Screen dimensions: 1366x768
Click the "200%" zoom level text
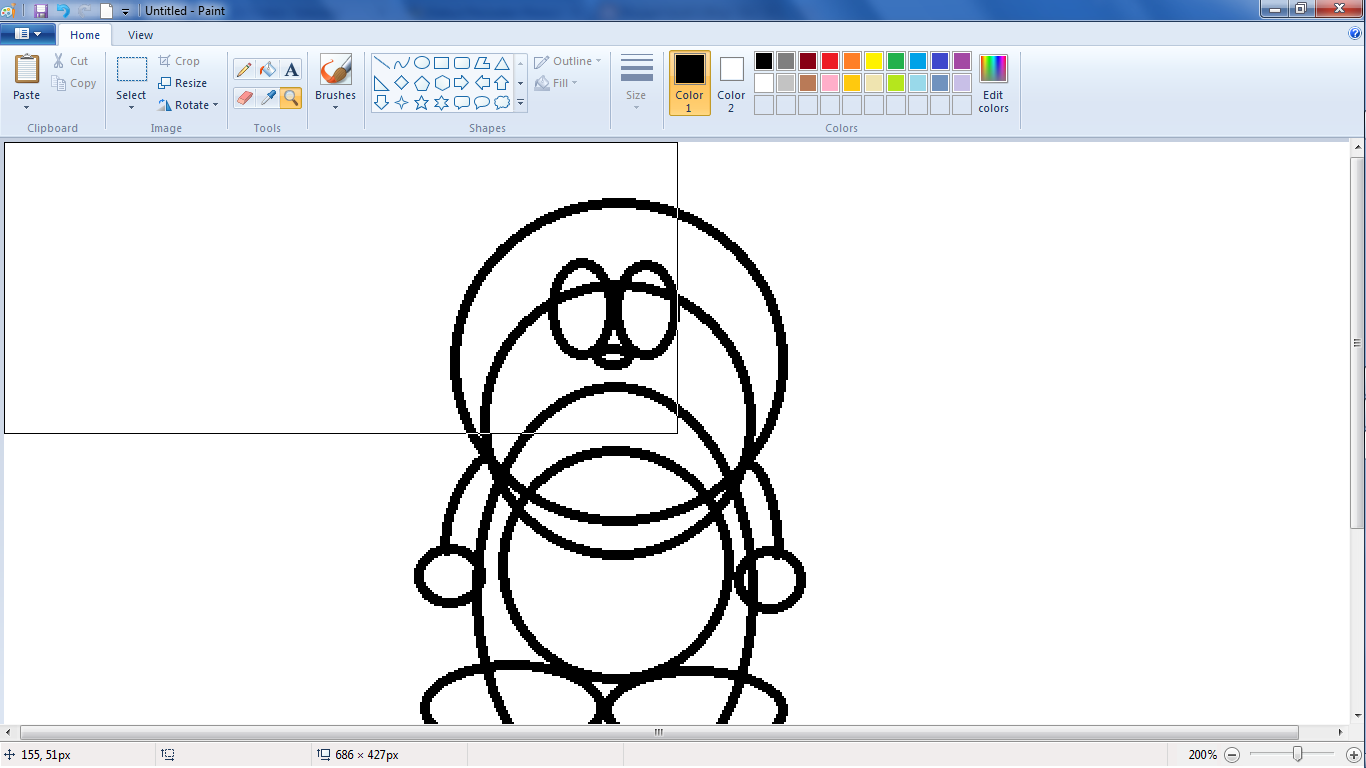click(x=1203, y=755)
